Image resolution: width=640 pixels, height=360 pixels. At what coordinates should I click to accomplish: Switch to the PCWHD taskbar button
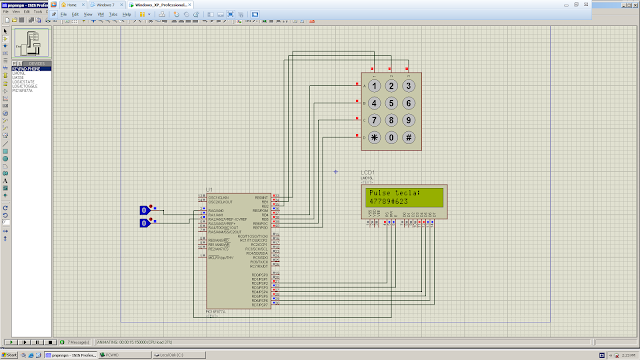124,355
